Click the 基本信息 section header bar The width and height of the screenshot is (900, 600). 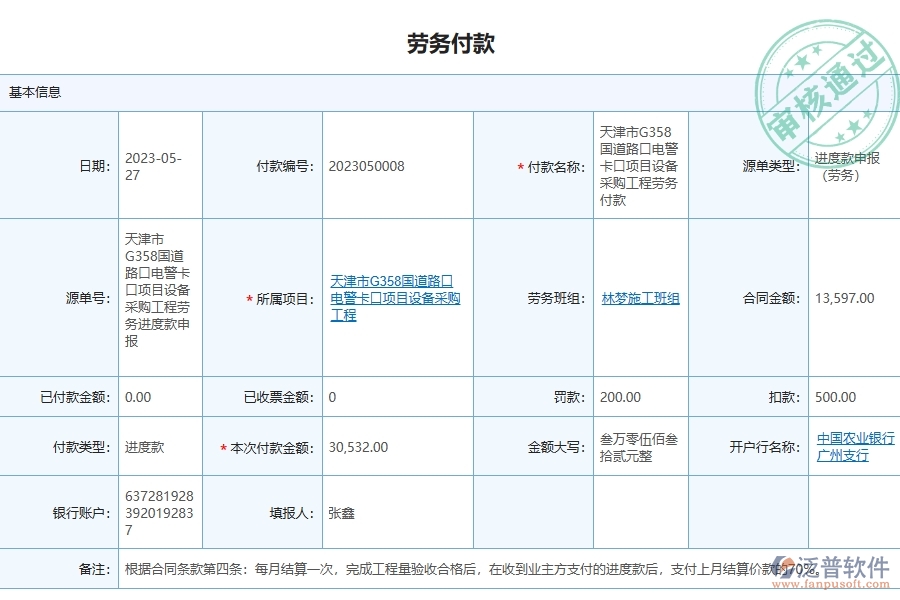[33, 93]
